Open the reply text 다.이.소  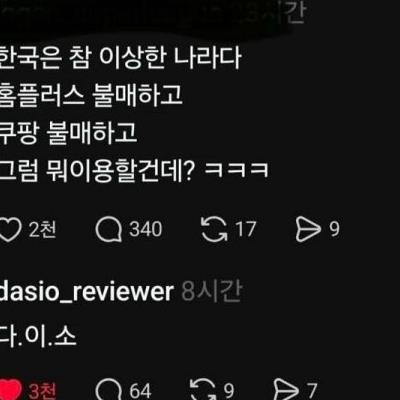click(x=38, y=336)
